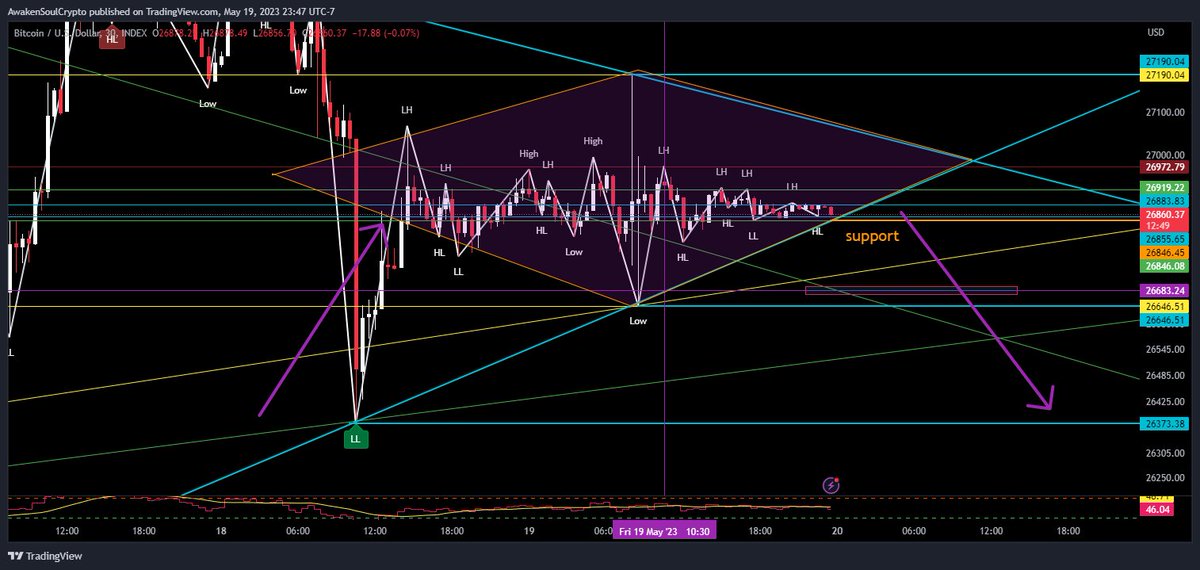
Task: Click the 26305.00 price axis tick
Action: [1164, 453]
